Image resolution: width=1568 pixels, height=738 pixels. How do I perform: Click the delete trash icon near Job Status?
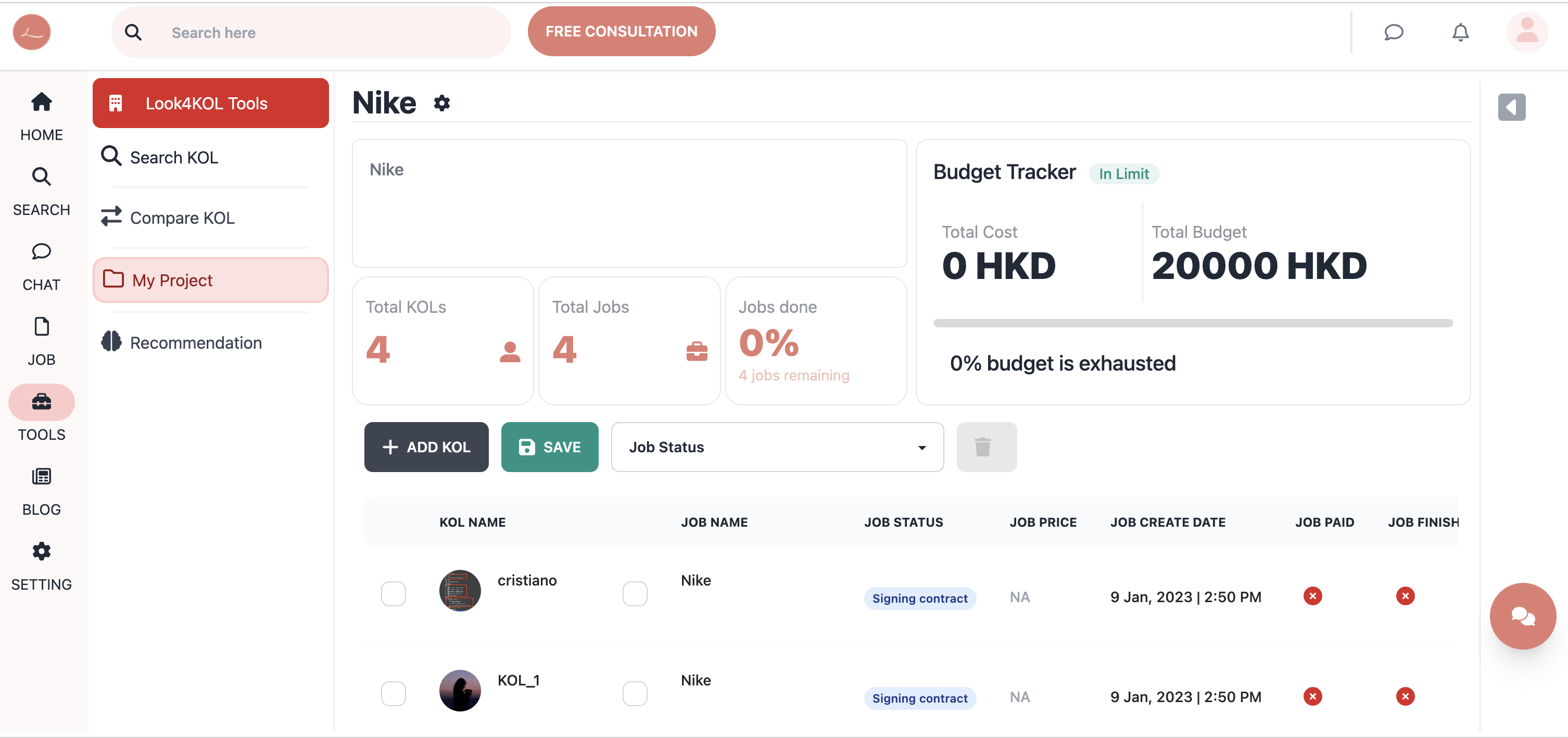986,447
